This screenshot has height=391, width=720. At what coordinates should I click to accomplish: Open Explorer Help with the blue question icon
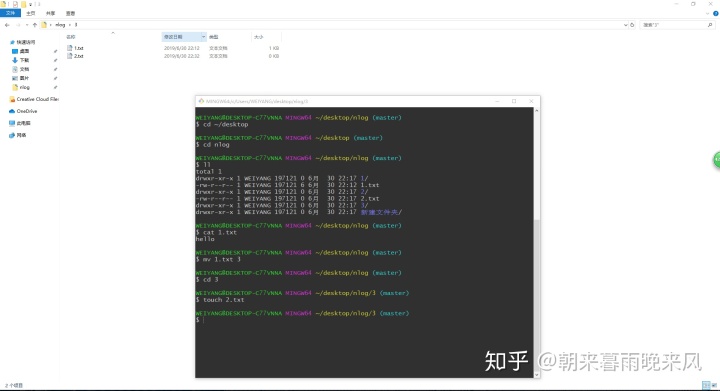[715, 13]
